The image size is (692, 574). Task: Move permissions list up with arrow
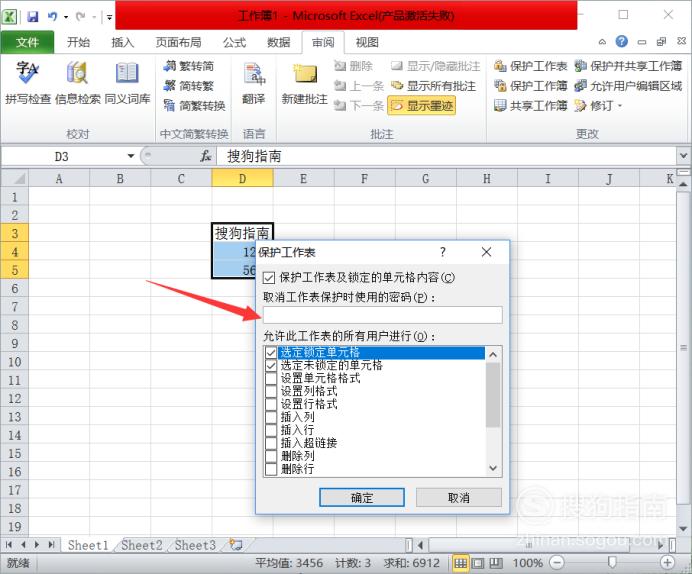coord(493,354)
